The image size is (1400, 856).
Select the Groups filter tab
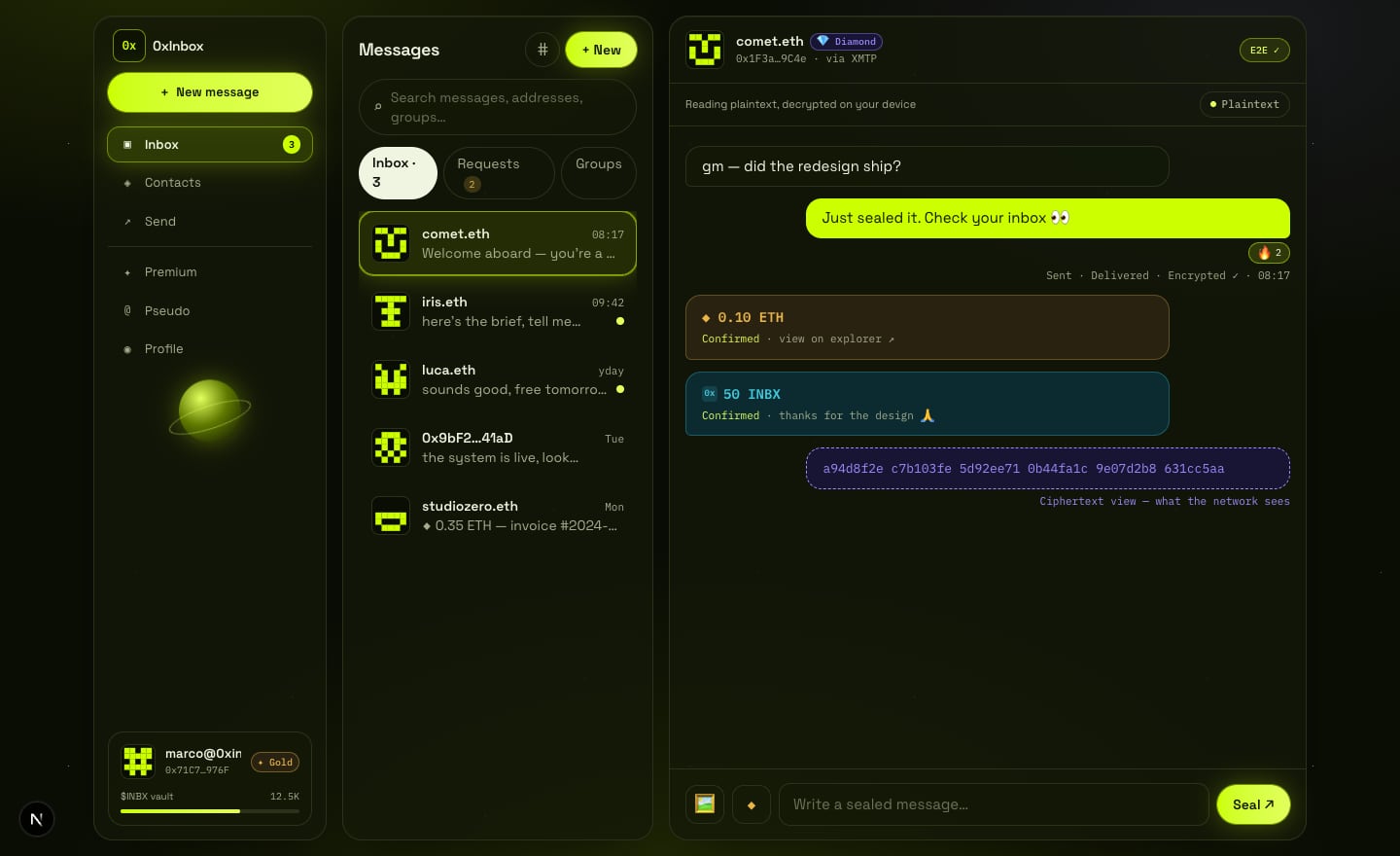click(x=599, y=173)
